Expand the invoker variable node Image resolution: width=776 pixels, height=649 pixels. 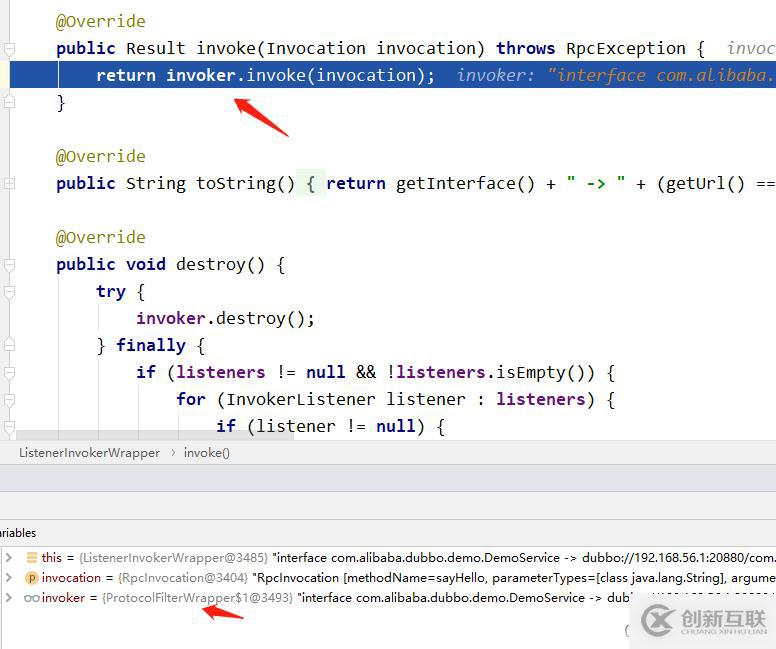9,597
